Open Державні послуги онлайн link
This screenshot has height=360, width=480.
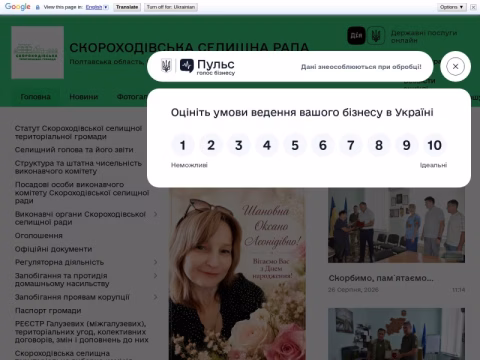(424, 37)
